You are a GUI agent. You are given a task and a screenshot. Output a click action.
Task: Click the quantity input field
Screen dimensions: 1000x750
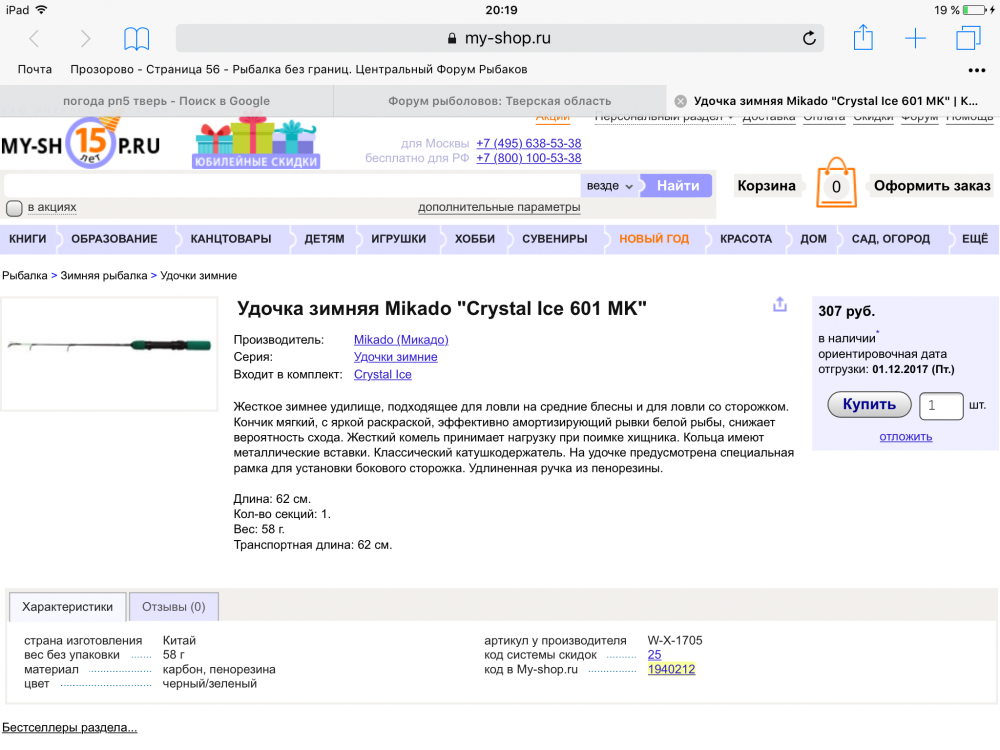[x=940, y=405]
